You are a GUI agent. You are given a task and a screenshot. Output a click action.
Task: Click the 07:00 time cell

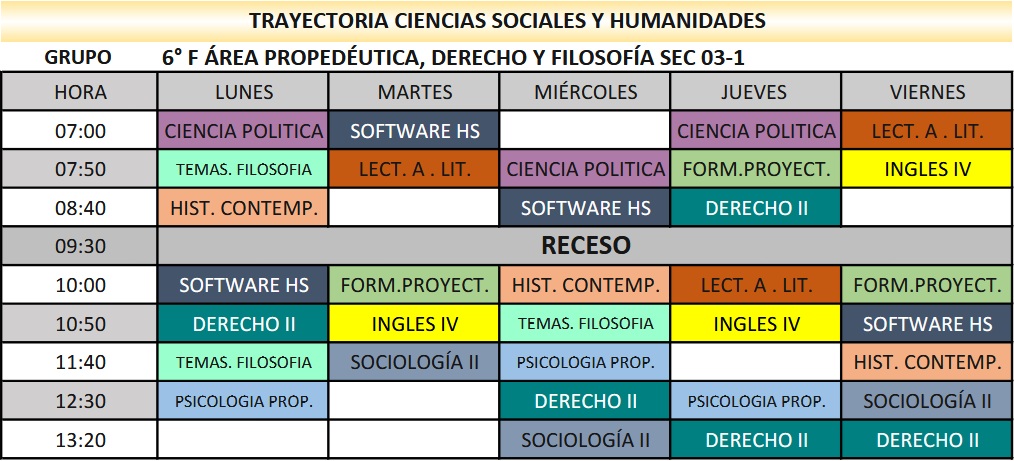click(x=80, y=131)
